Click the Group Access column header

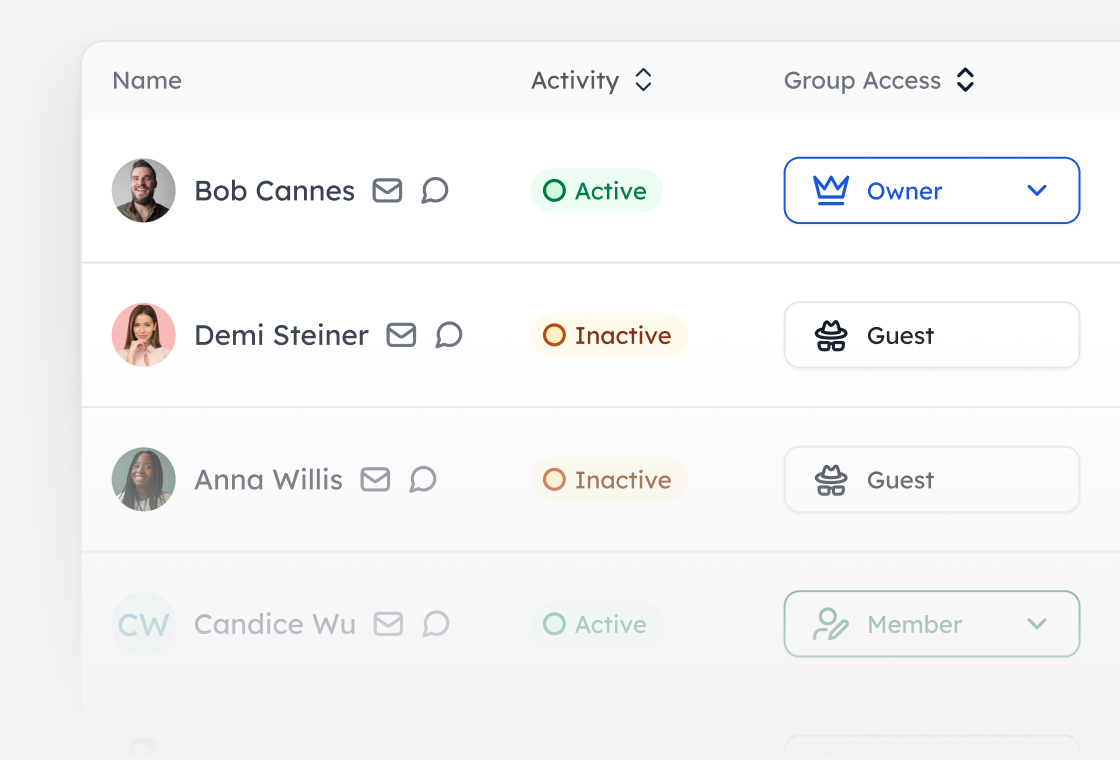click(862, 80)
